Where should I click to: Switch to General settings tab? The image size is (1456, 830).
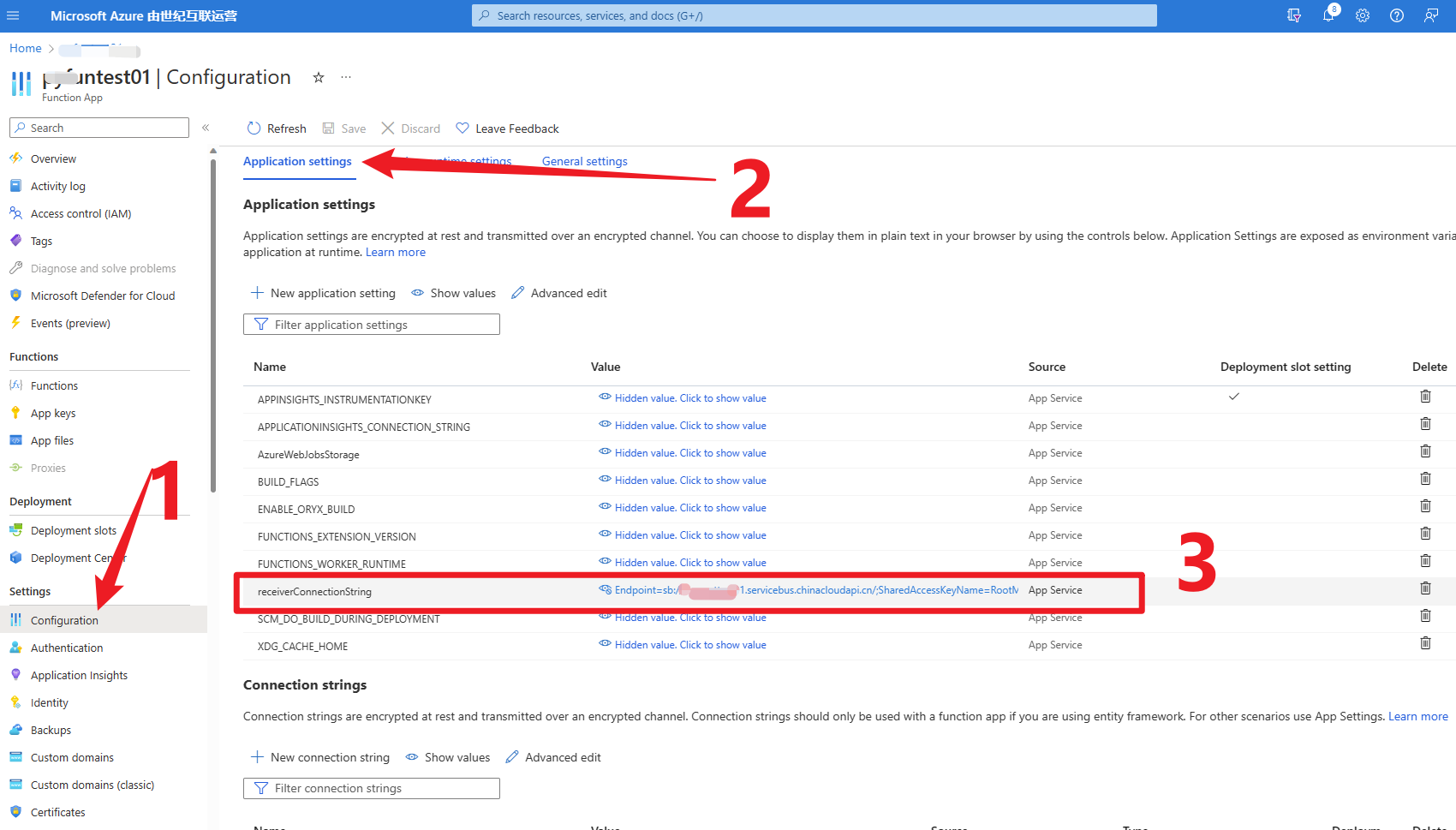click(x=584, y=161)
